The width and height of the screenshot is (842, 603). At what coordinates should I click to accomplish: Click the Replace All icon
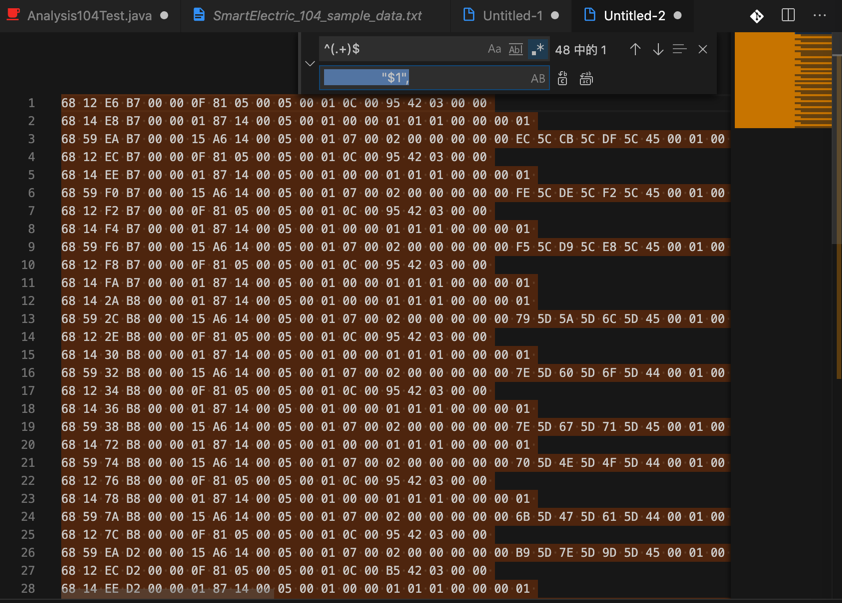tap(586, 78)
